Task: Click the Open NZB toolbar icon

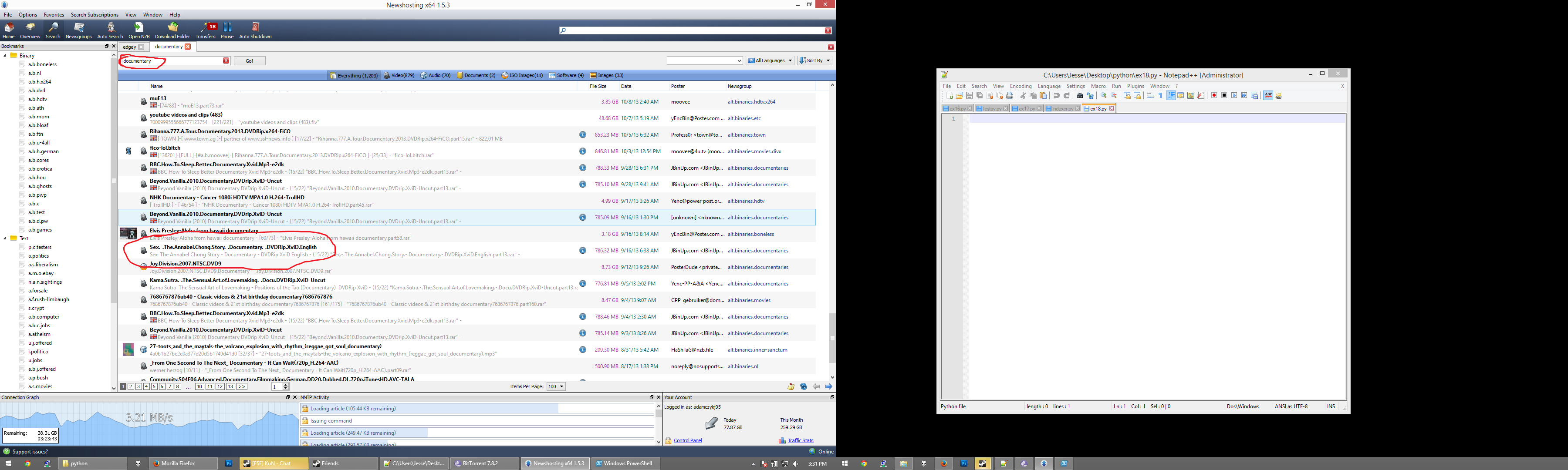Action: [139, 30]
